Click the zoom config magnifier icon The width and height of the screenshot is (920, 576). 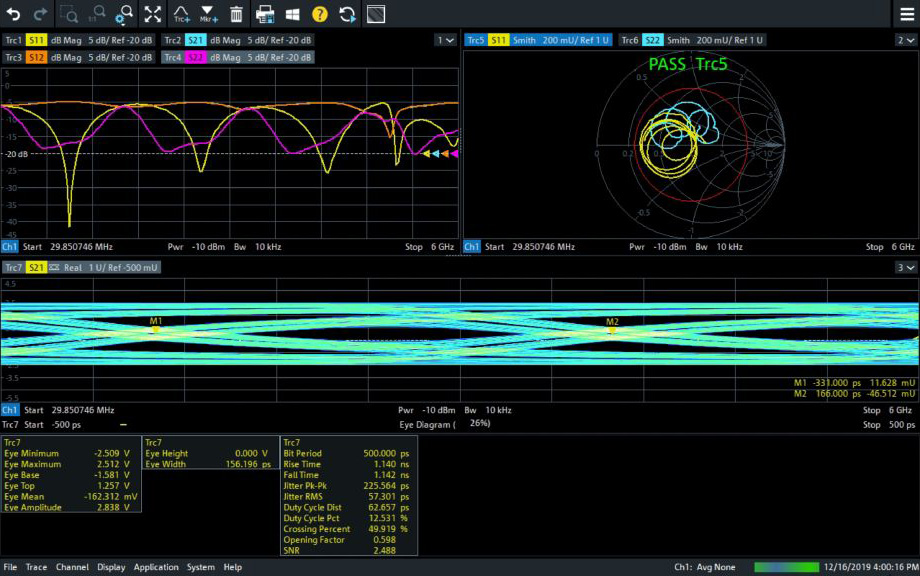(x=124, y=14)
